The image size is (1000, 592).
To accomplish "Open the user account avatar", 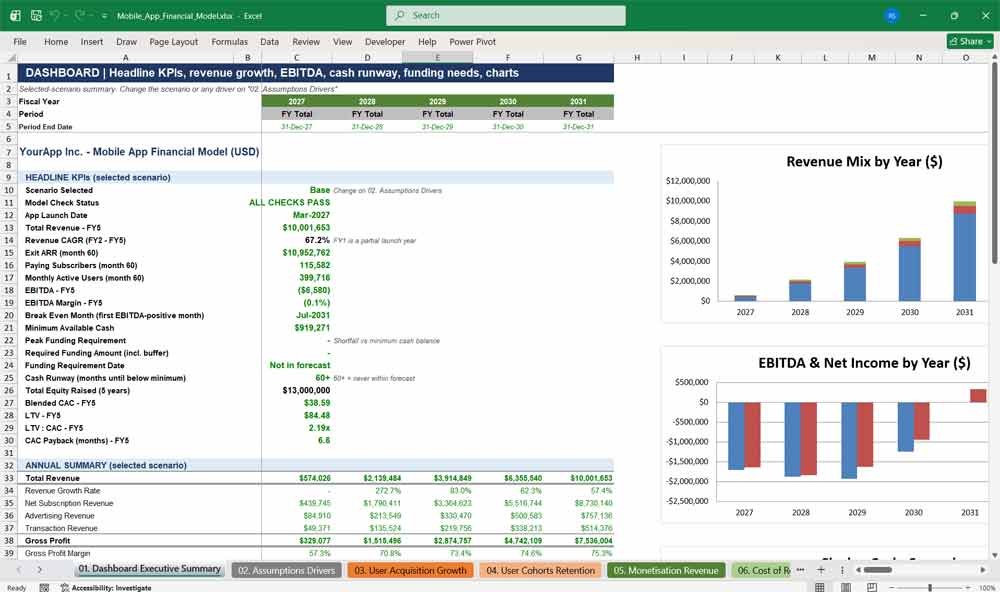I will [x=892, y=15].
